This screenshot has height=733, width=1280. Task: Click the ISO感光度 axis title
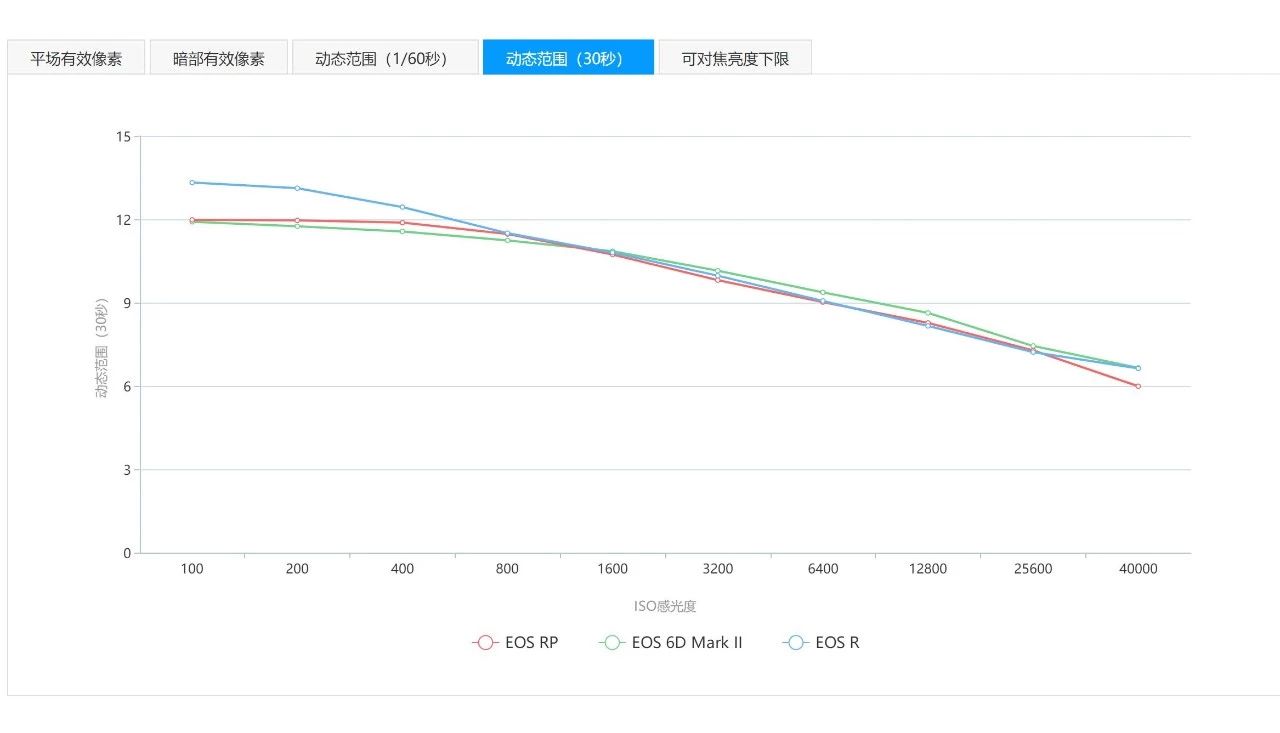tap(665, 606)
